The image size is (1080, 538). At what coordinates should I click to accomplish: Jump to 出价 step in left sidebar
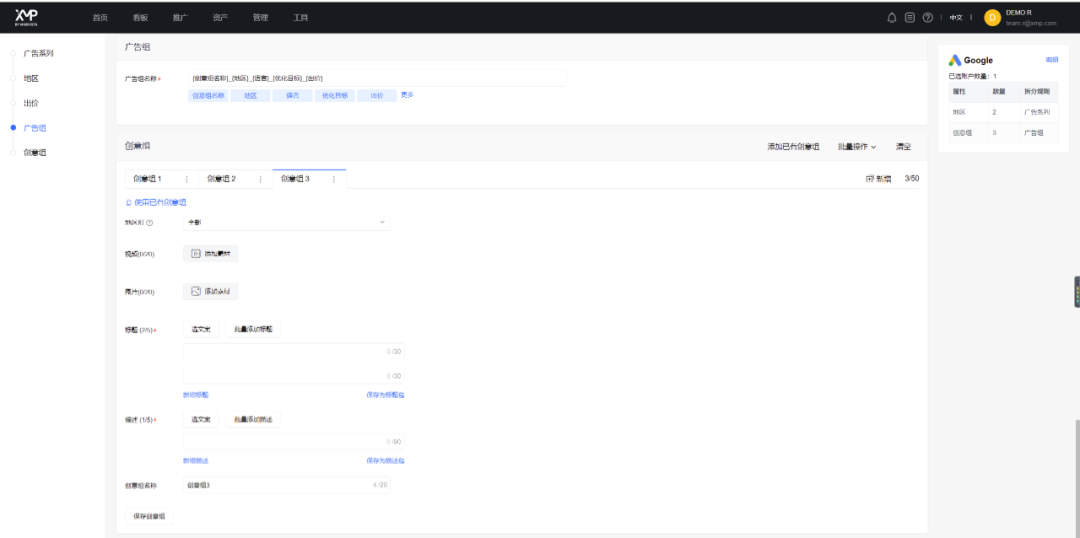[30, 103]
